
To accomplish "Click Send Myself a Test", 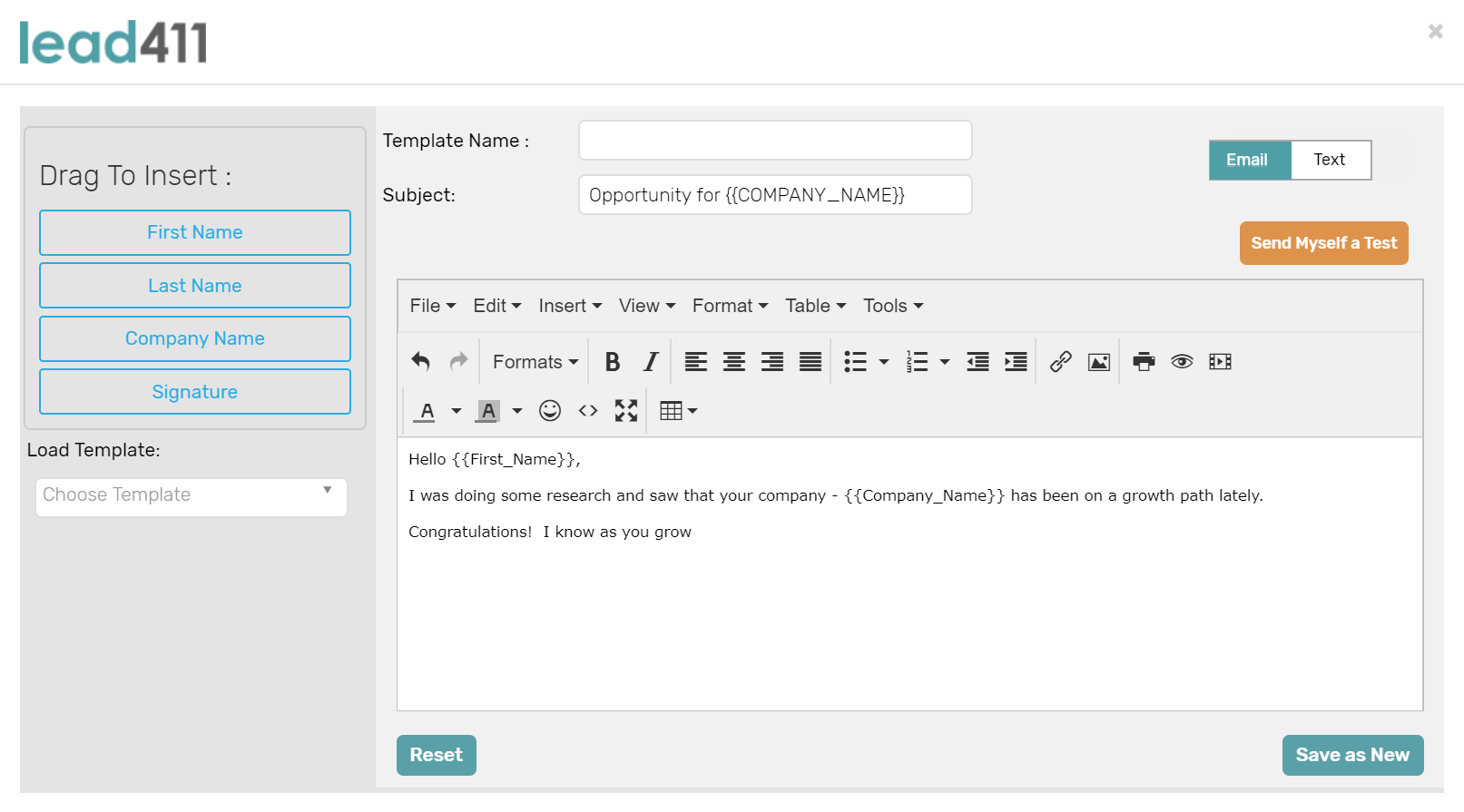I will (1324, 243).
